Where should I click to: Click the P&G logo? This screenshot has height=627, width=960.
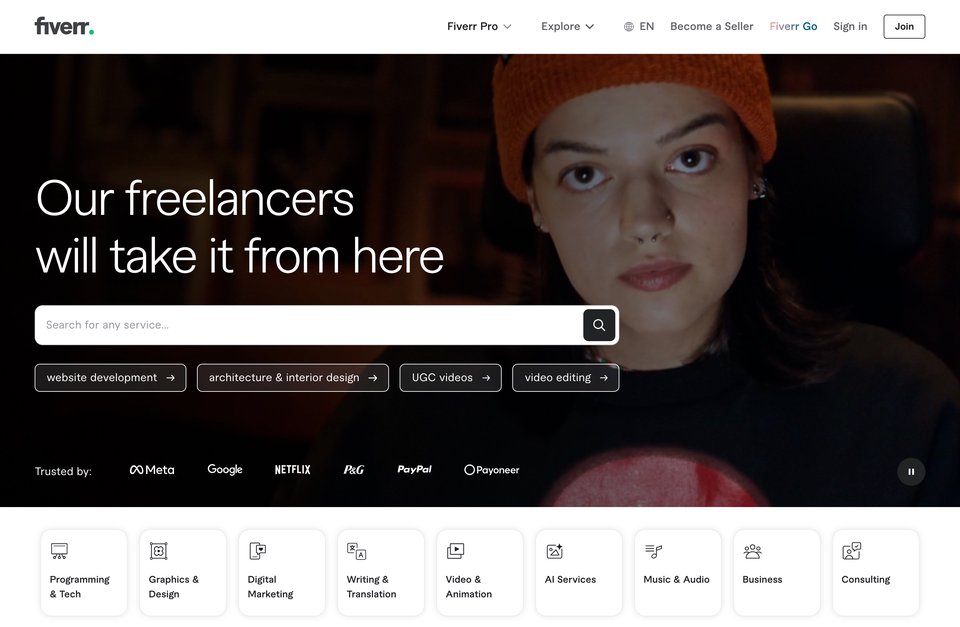point(354,470)
